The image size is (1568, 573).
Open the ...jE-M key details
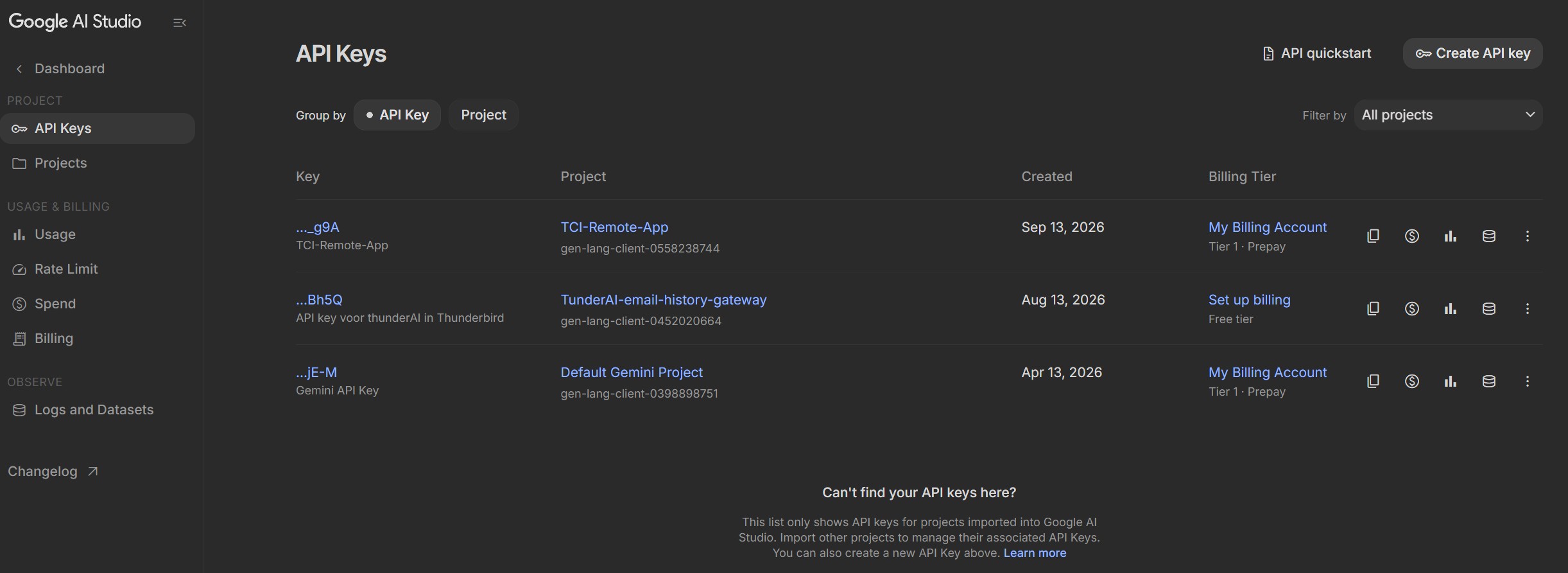coord(316,373)
